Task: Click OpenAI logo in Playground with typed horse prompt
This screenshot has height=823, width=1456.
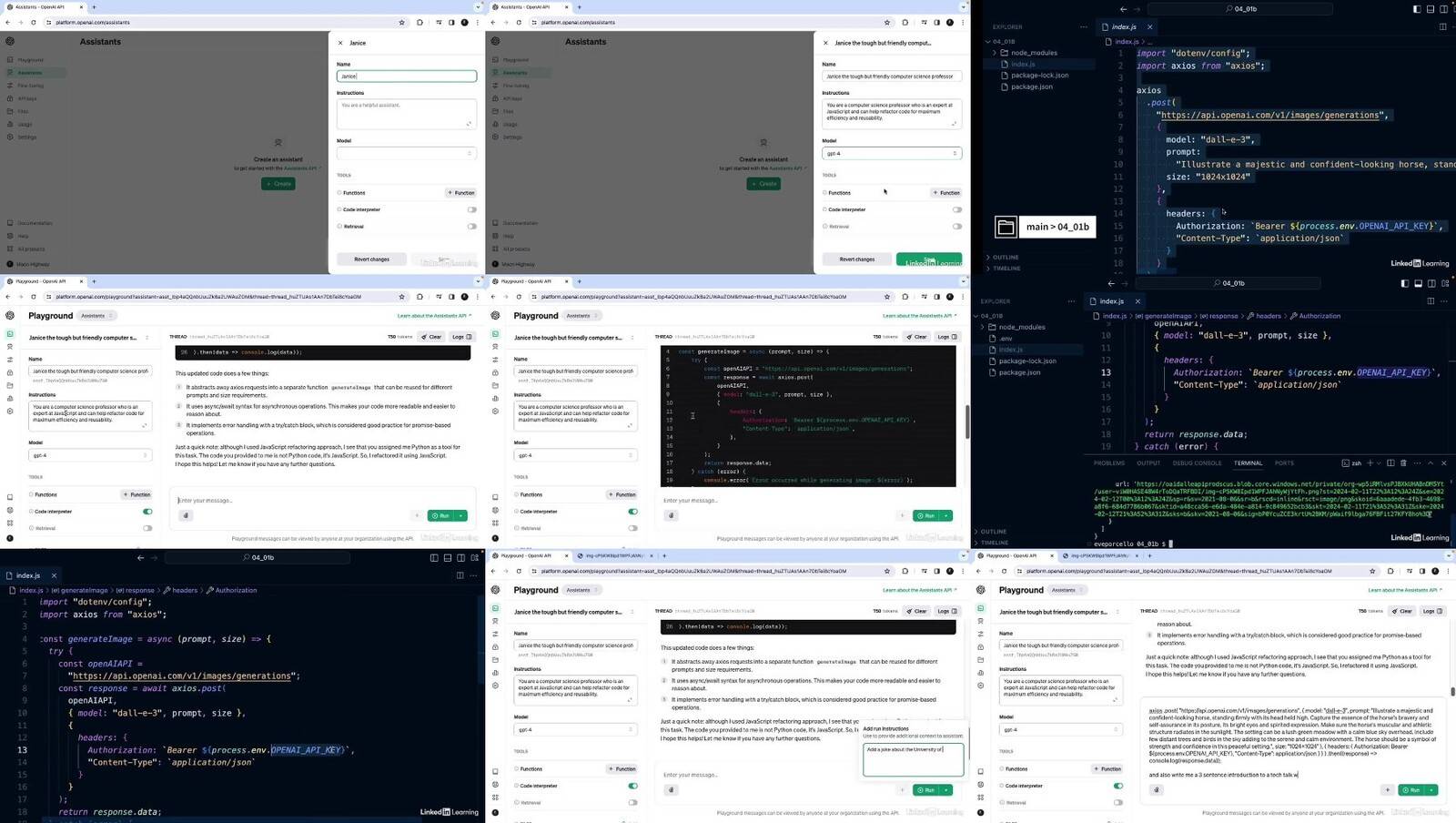Action: pos(981,590)
